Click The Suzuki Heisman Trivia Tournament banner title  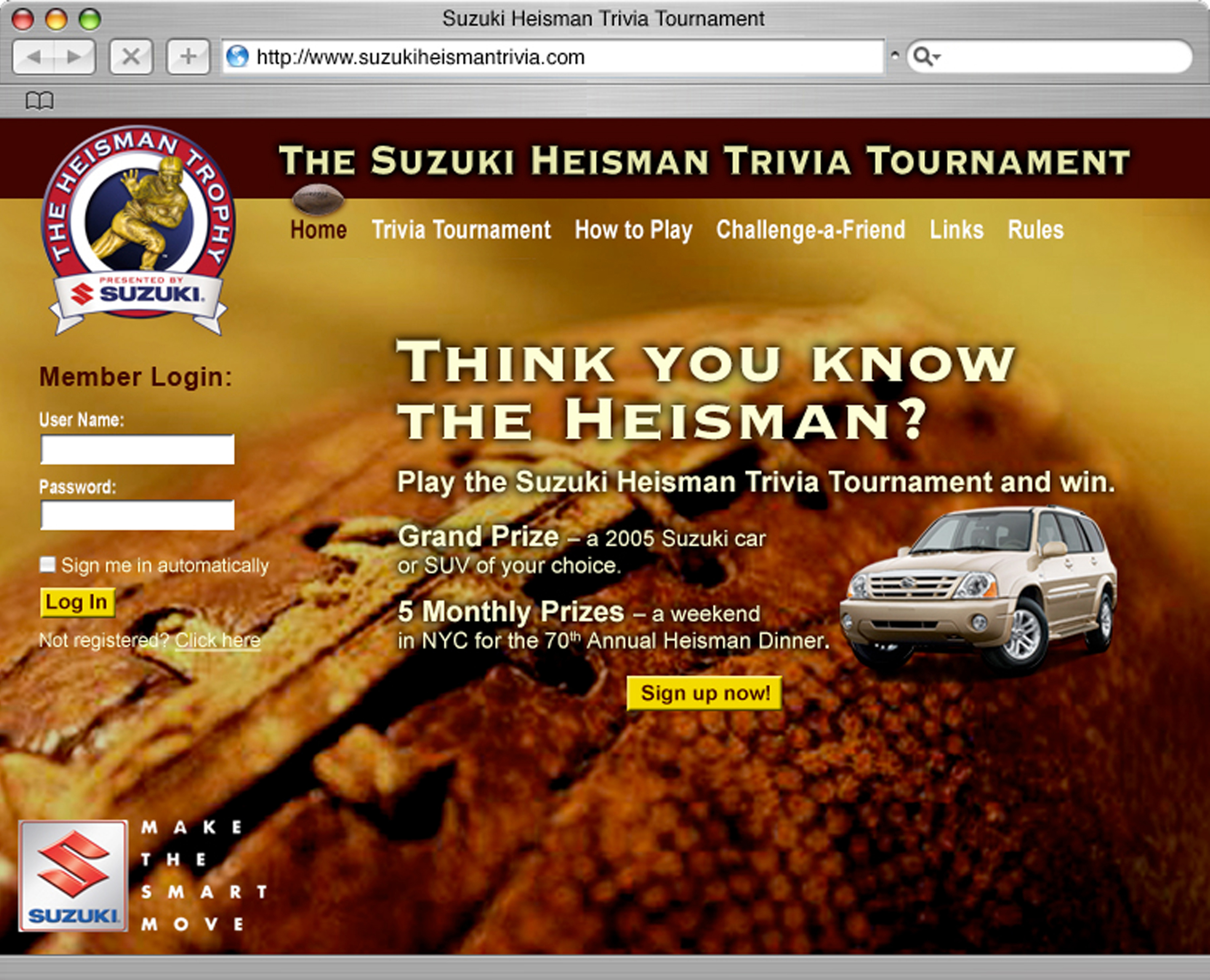(x=705, y=161)
